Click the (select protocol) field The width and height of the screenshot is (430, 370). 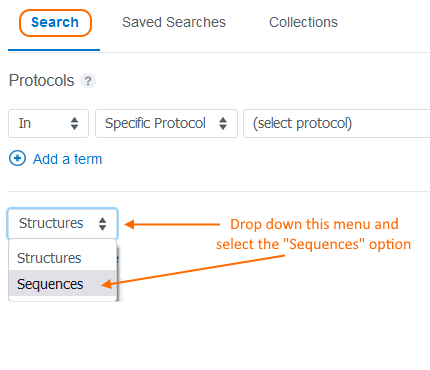(337, 123)
